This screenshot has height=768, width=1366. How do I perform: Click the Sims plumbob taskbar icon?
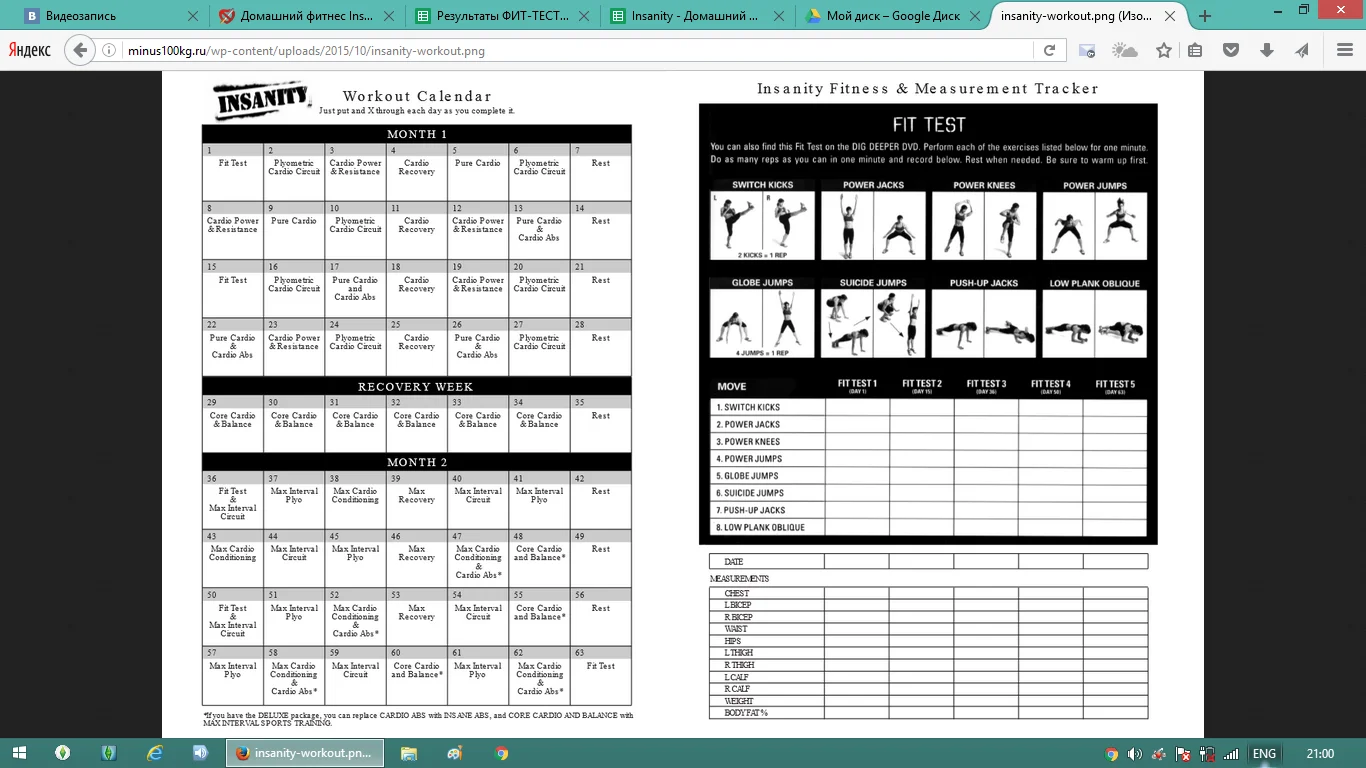tap(63, 753)
